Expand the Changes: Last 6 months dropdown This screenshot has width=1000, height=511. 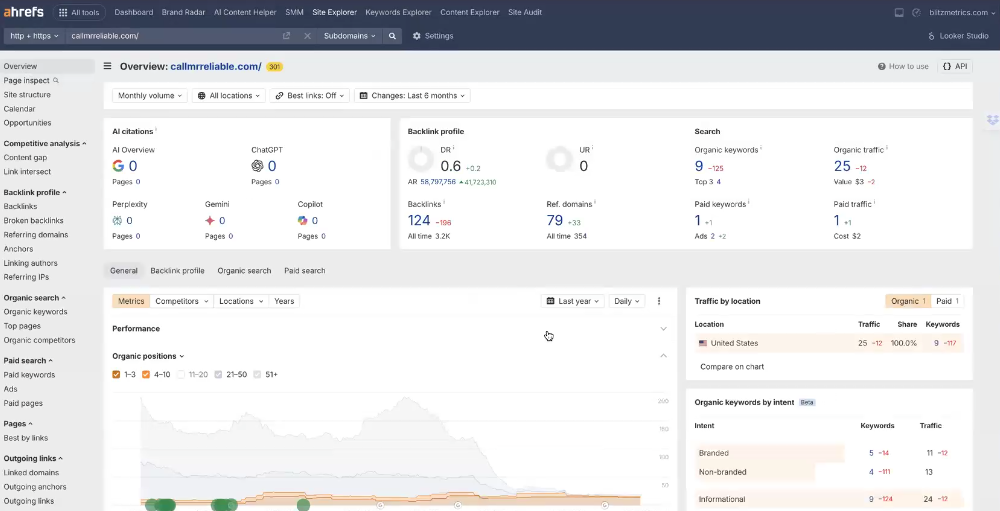[x=413, y=96]
